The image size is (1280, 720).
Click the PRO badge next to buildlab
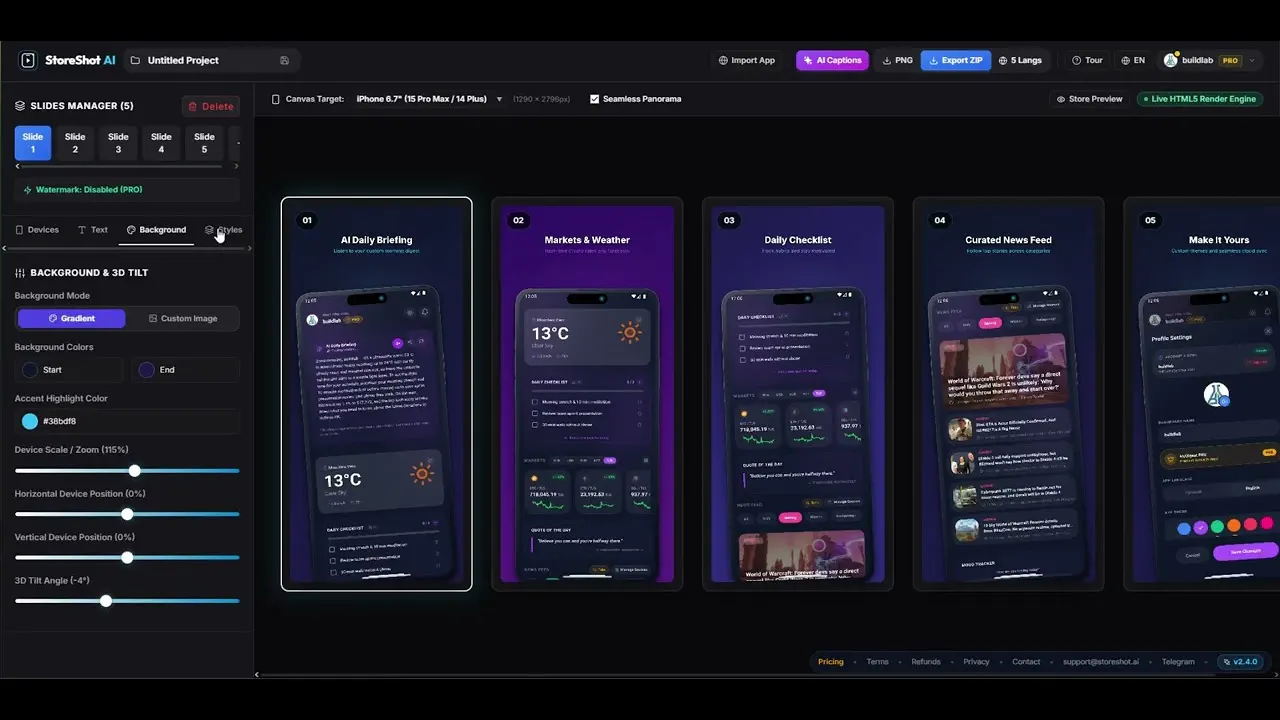(1230, 60)
